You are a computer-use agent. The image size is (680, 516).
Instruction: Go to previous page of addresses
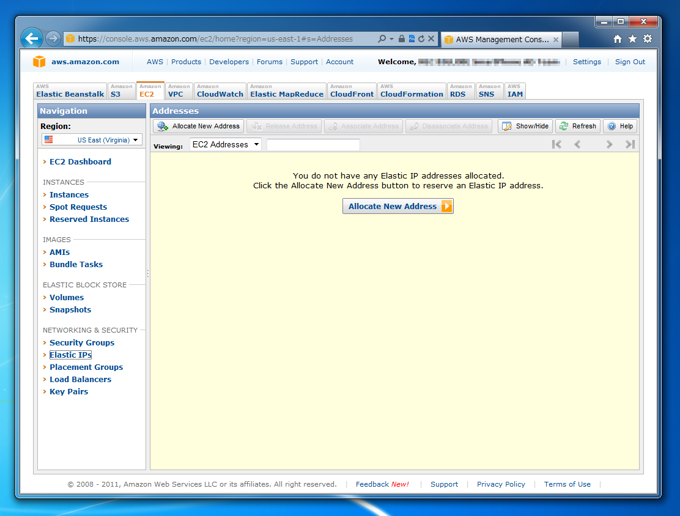click(x=577, y=144)
